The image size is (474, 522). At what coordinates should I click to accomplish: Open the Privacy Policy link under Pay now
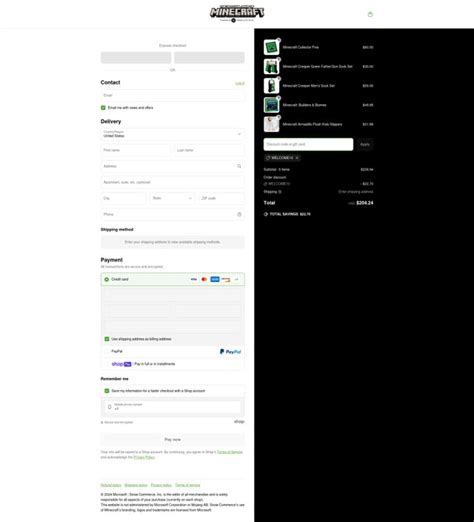pos(144,457)
